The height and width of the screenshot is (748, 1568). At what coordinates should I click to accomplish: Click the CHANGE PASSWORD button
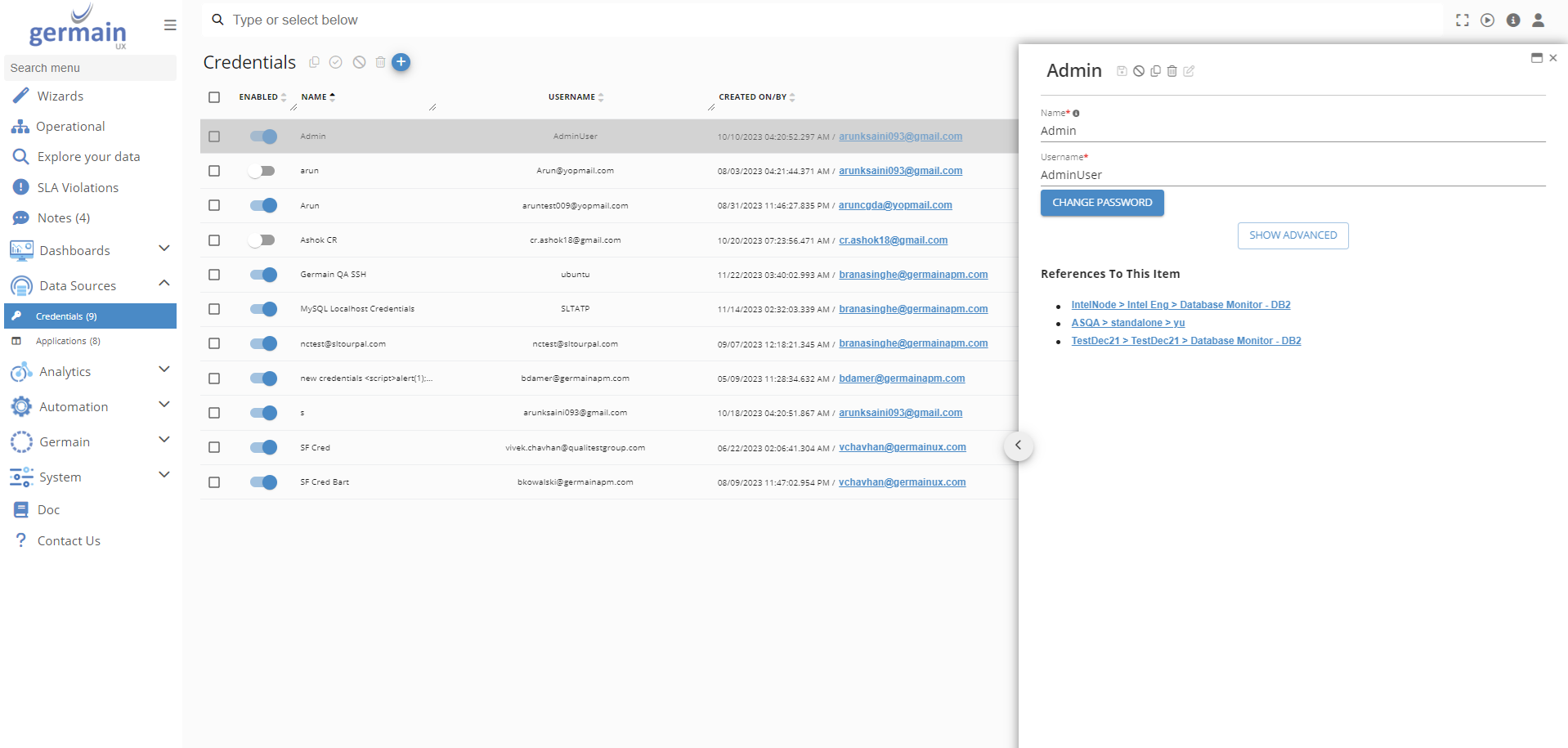click(x=1101, y=203)
